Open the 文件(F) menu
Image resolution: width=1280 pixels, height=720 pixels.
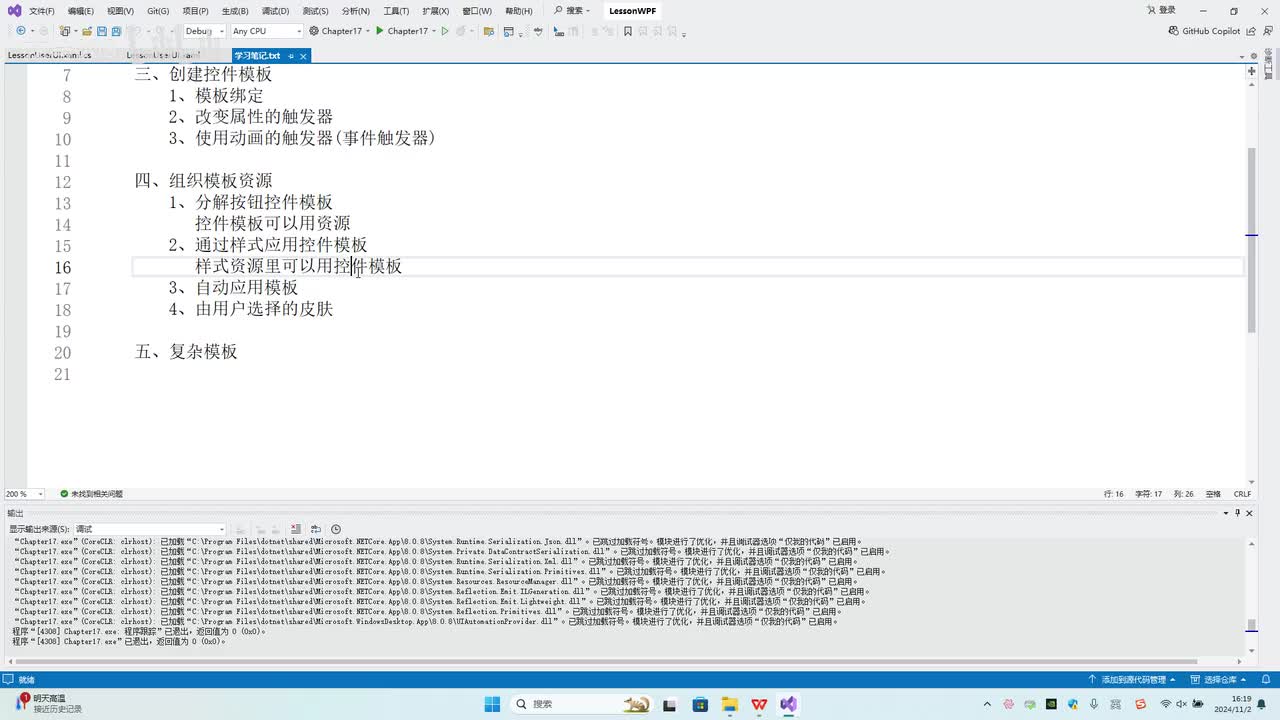42,11
